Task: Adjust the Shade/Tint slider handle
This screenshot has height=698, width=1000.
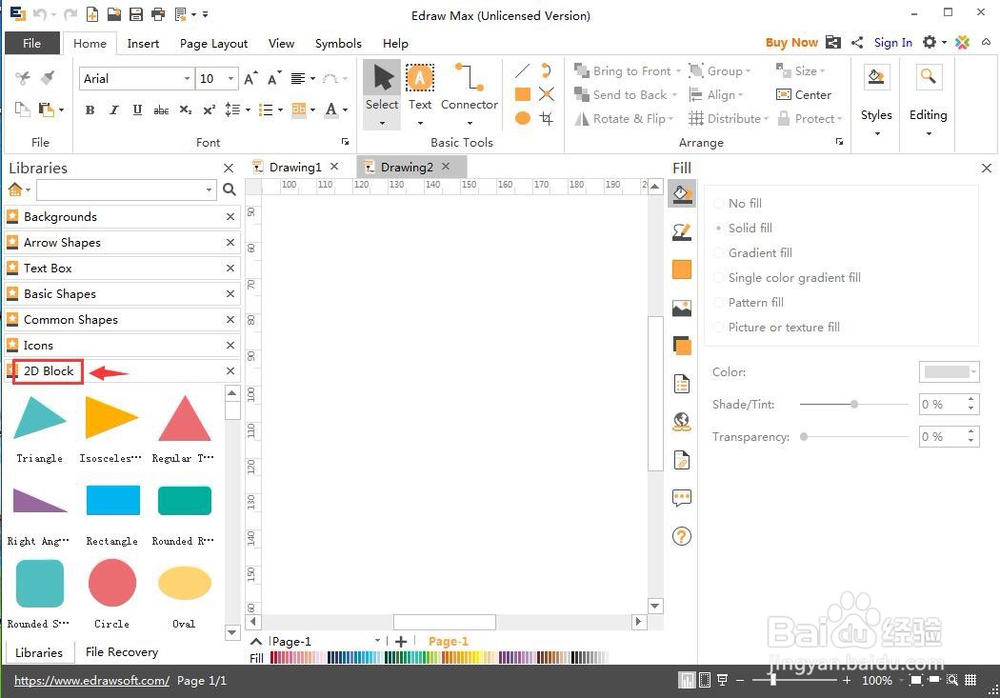Action: click(854, 404)
